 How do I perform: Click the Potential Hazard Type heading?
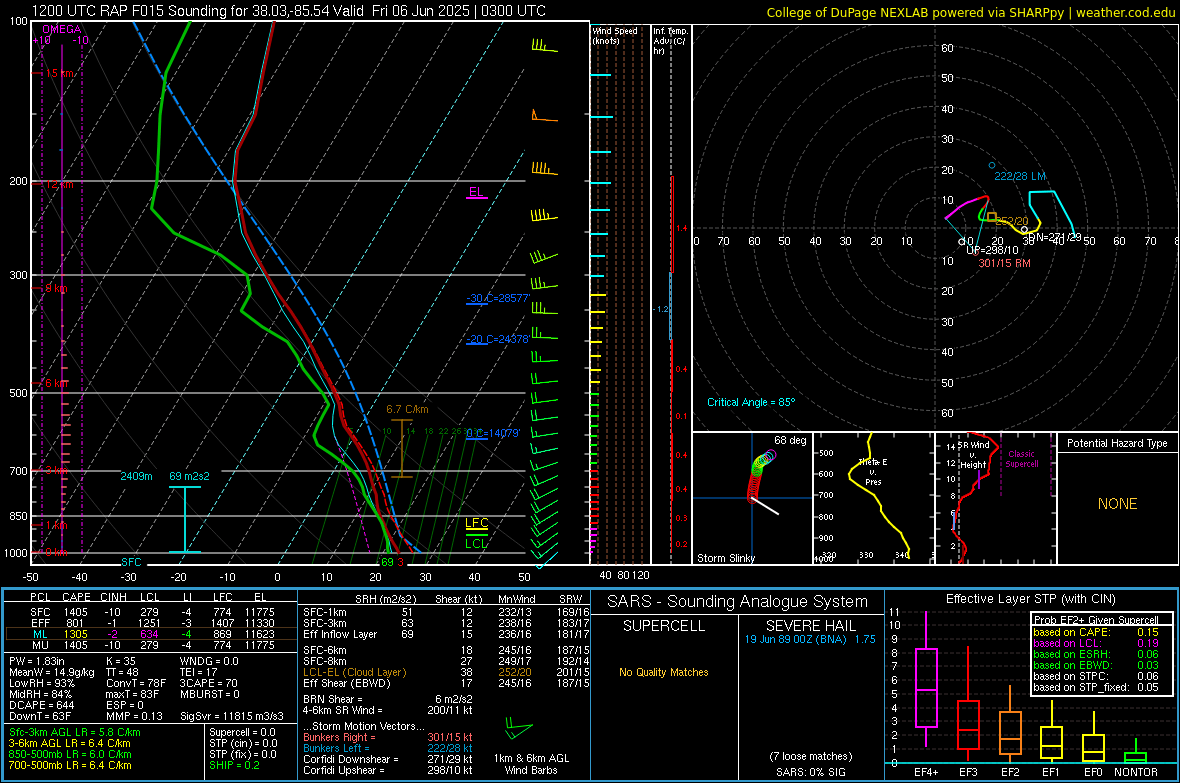pos(1117,443)
